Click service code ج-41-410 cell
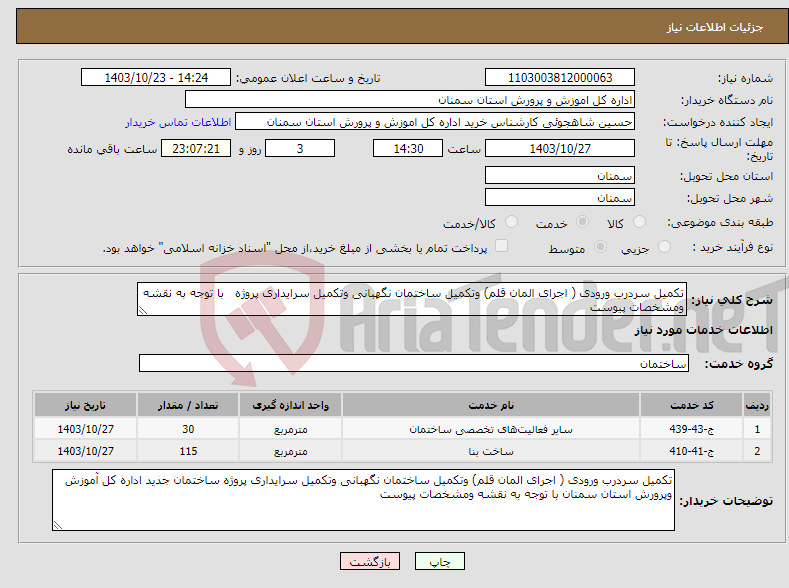This screenshot has height=588, width=789. (691, 451)
